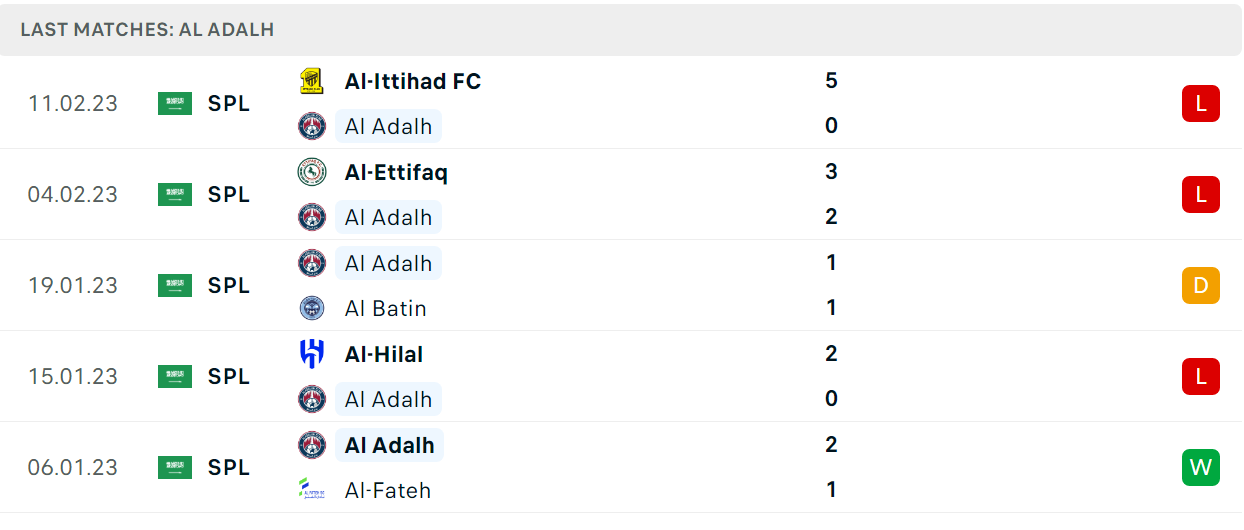Click the Al-Hilal club logo
Image resolution: width=1244 pixels, height=530 pixels.
(x=312, y=354)
